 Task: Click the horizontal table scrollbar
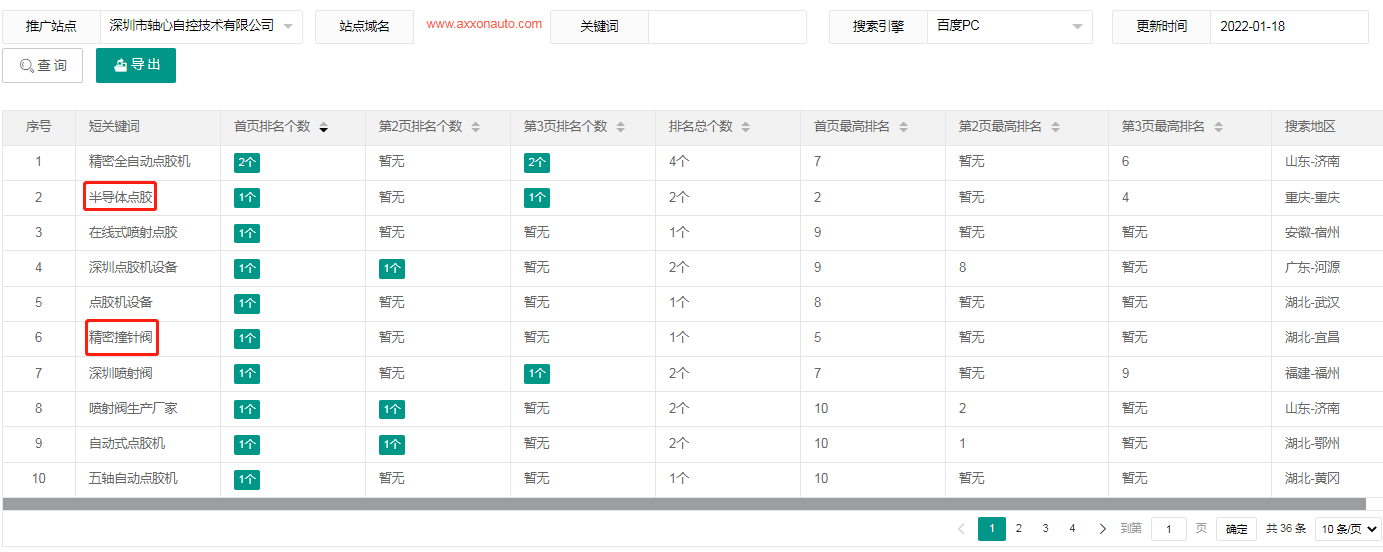684,504
